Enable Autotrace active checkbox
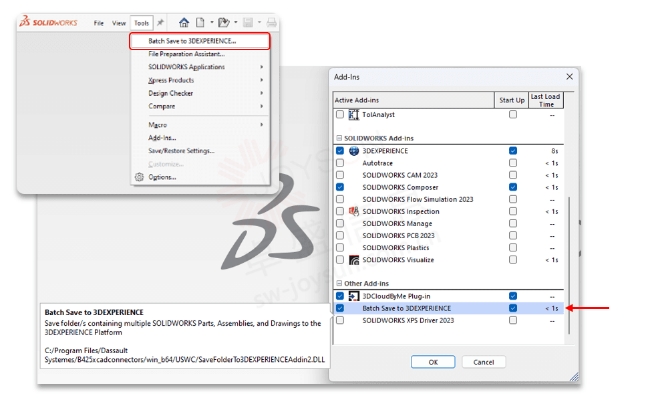647x404 pixels. 340,163
